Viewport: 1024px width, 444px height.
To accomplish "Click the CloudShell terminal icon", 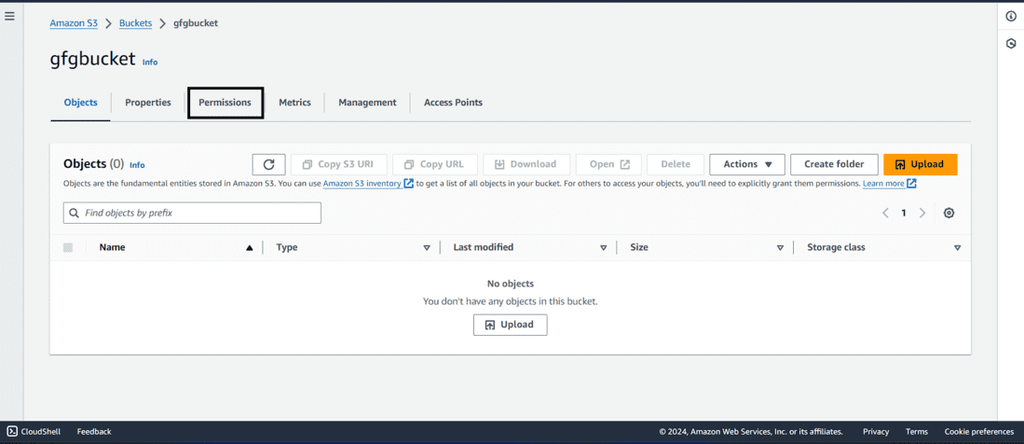I will (x=12, y=432).
